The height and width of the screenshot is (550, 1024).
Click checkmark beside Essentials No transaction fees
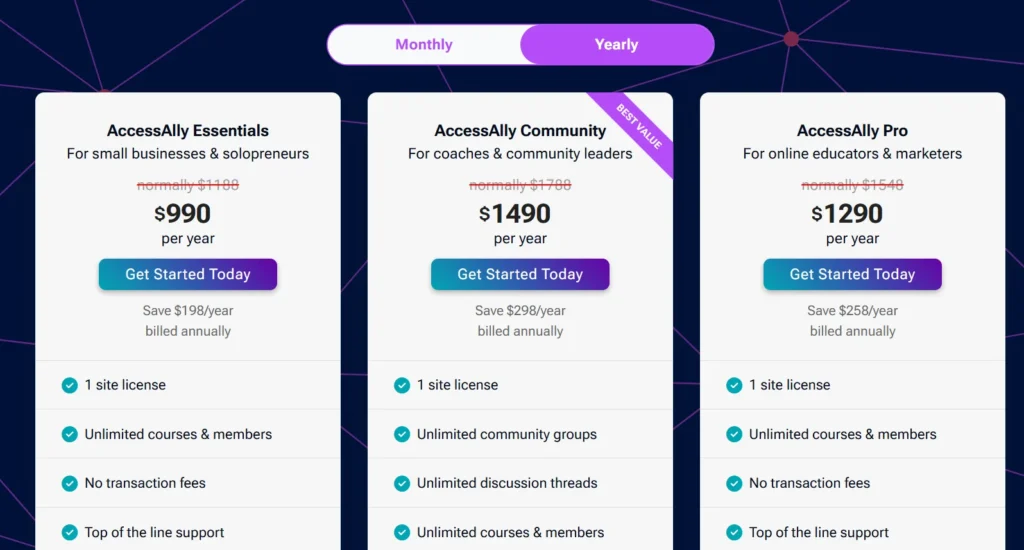click(69, 483)
